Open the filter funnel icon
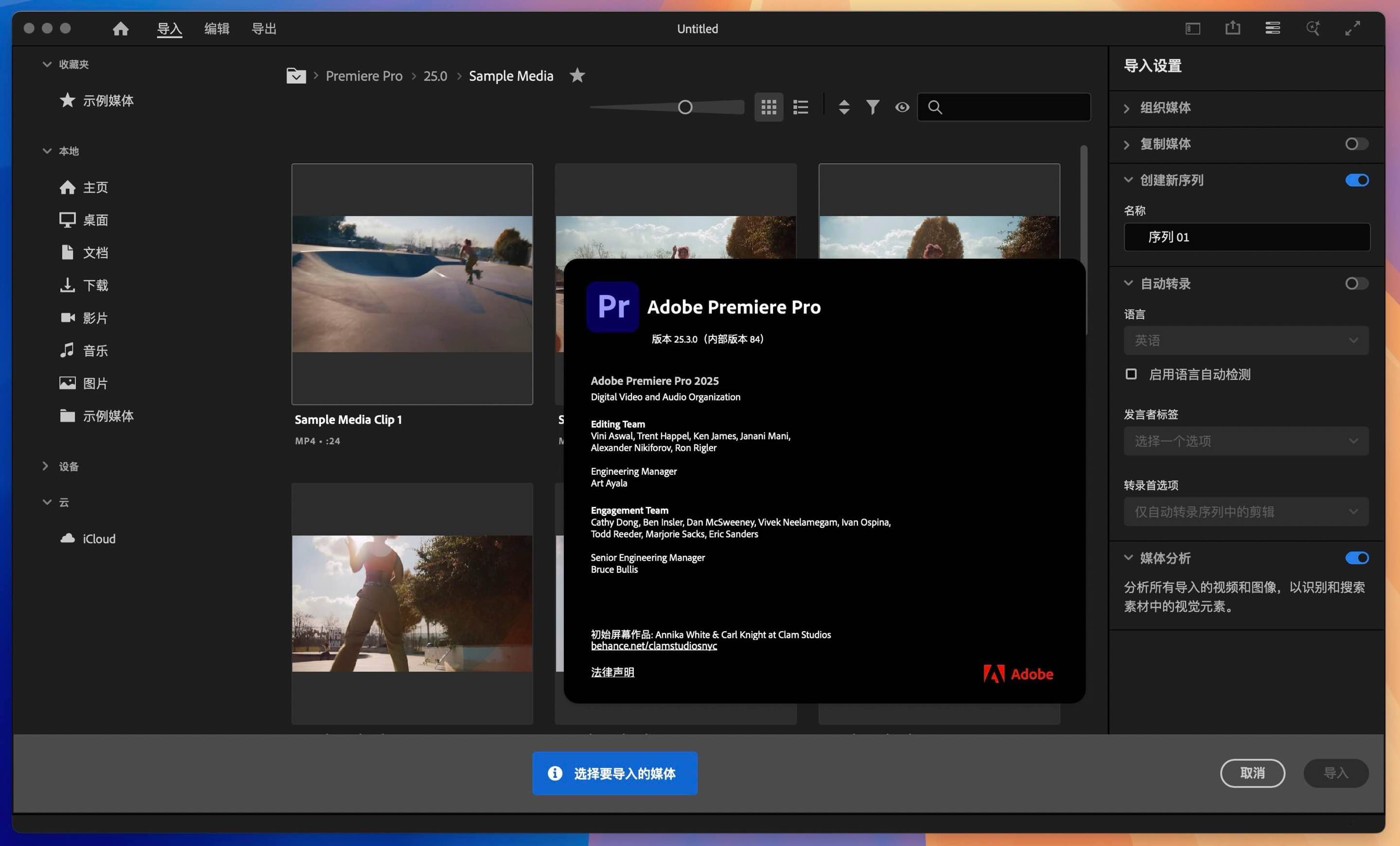The image size is (1400, 846). (x=873, y=107)
